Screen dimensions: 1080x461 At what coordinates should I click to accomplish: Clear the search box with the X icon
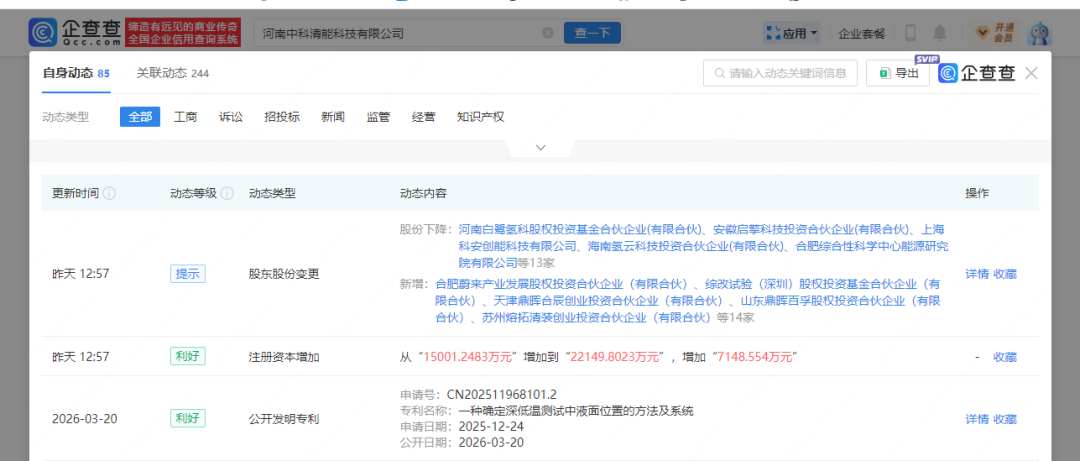[548, 33]
